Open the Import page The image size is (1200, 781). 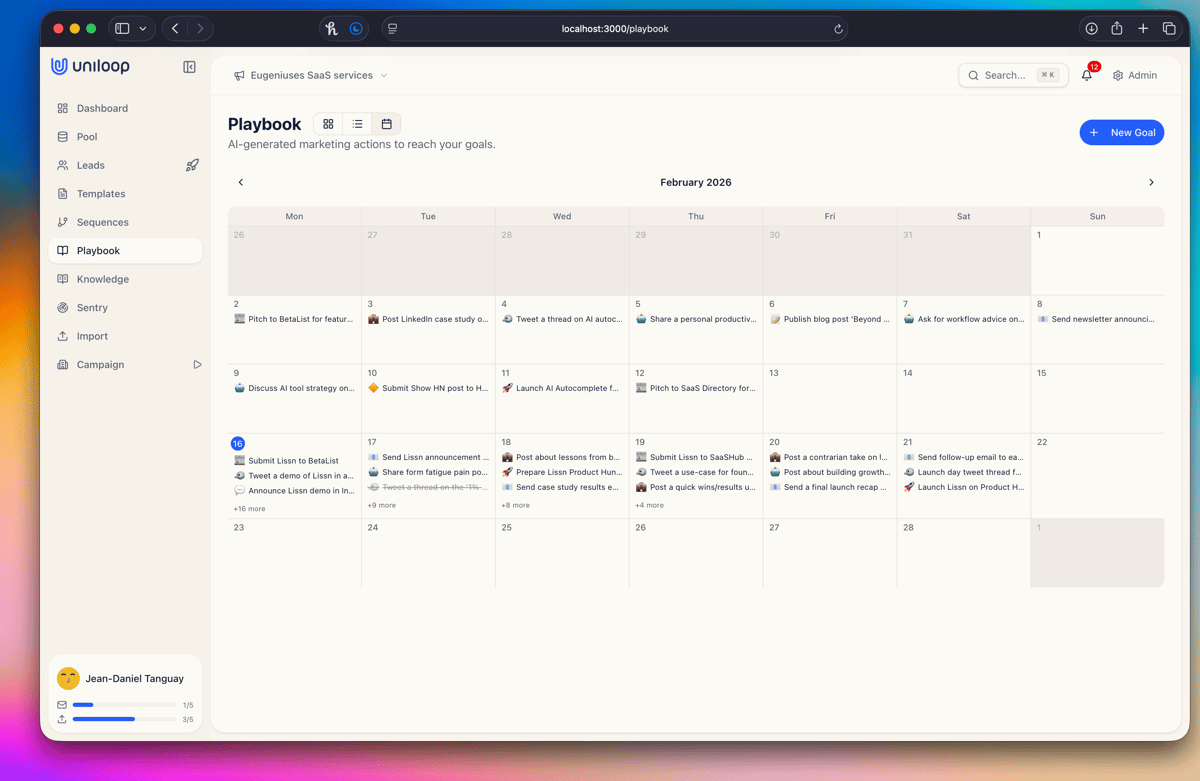(125, 336)
